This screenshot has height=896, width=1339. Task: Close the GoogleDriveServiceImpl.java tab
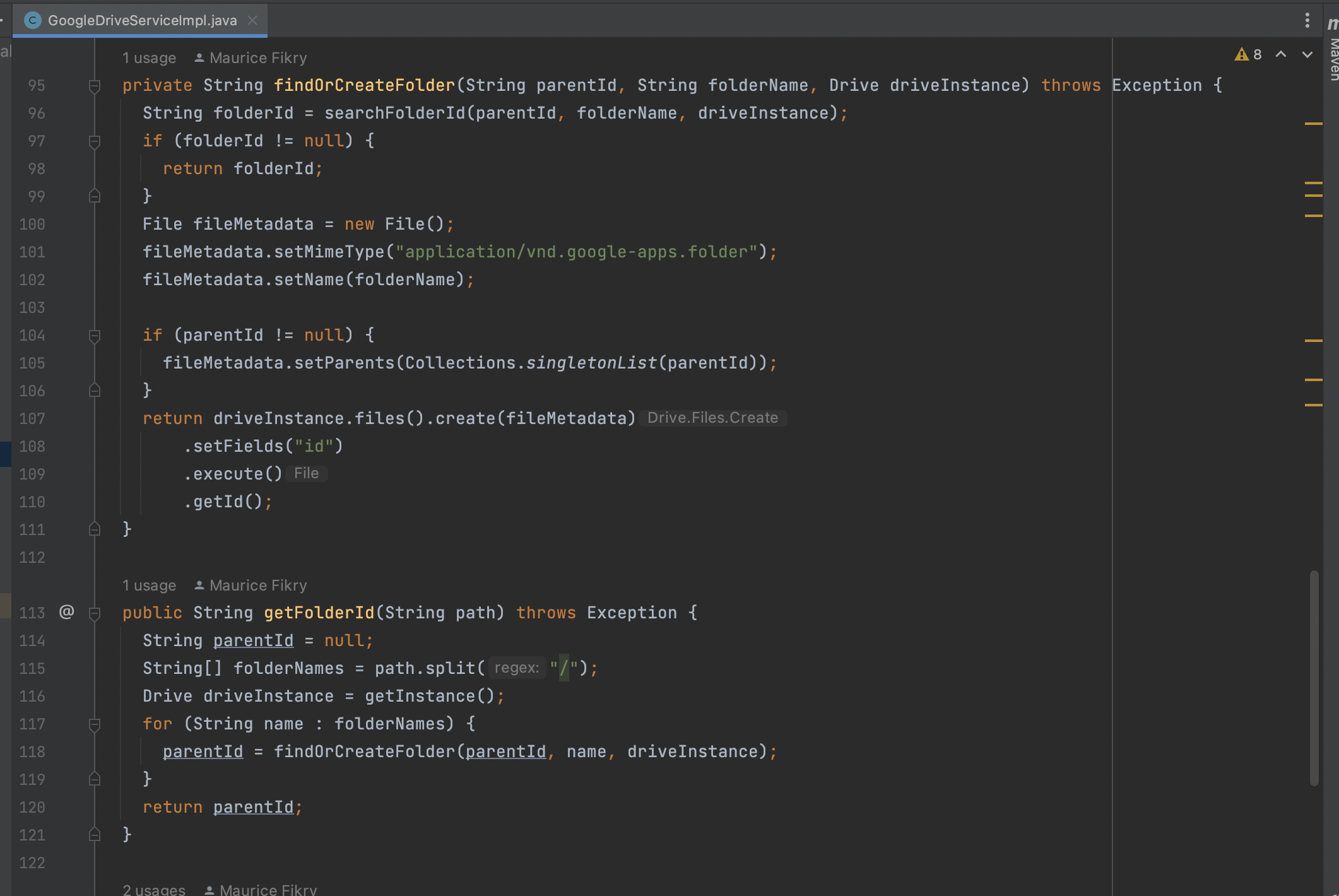click(x=252, y=20)
